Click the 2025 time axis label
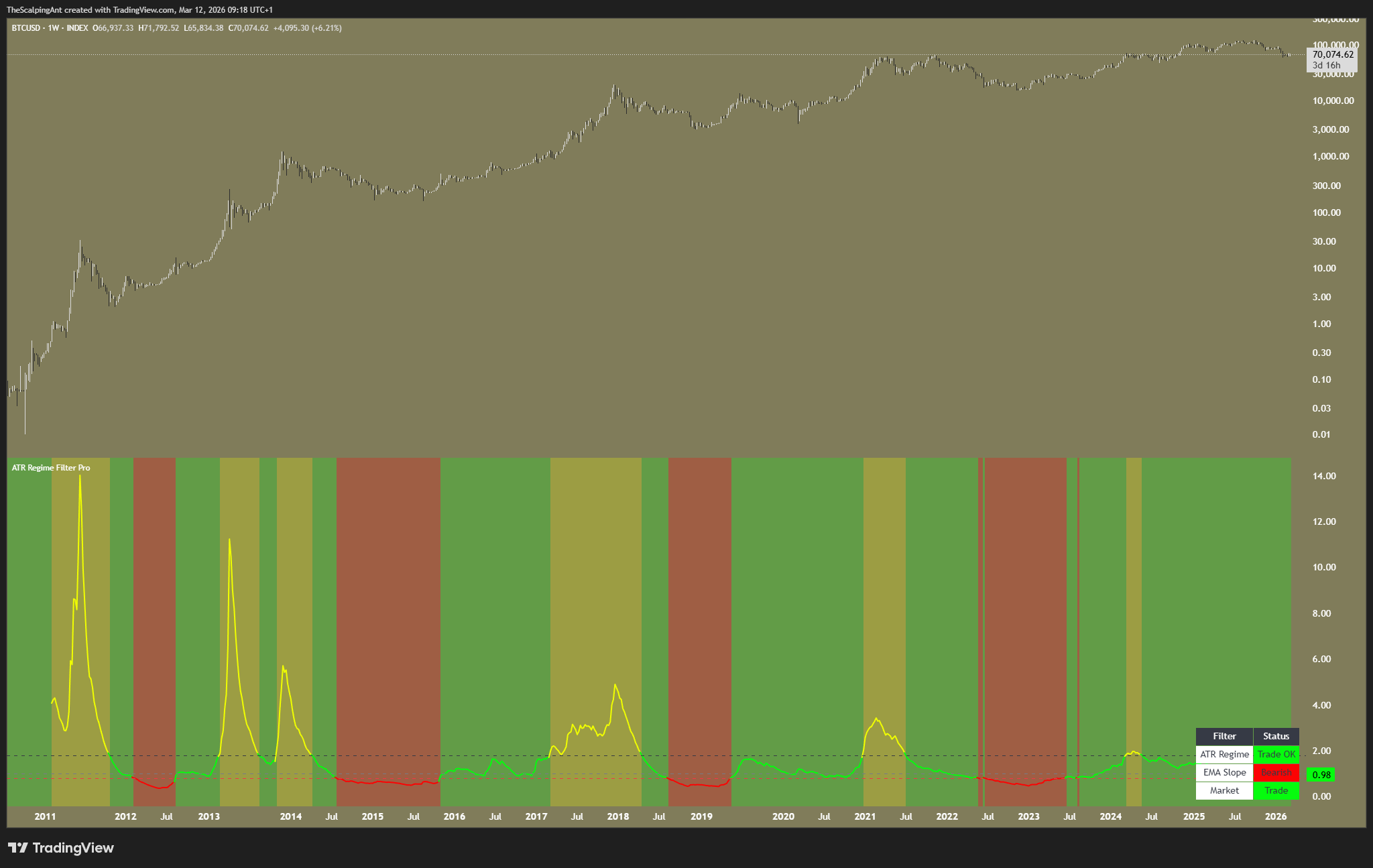 (1194, 816)
